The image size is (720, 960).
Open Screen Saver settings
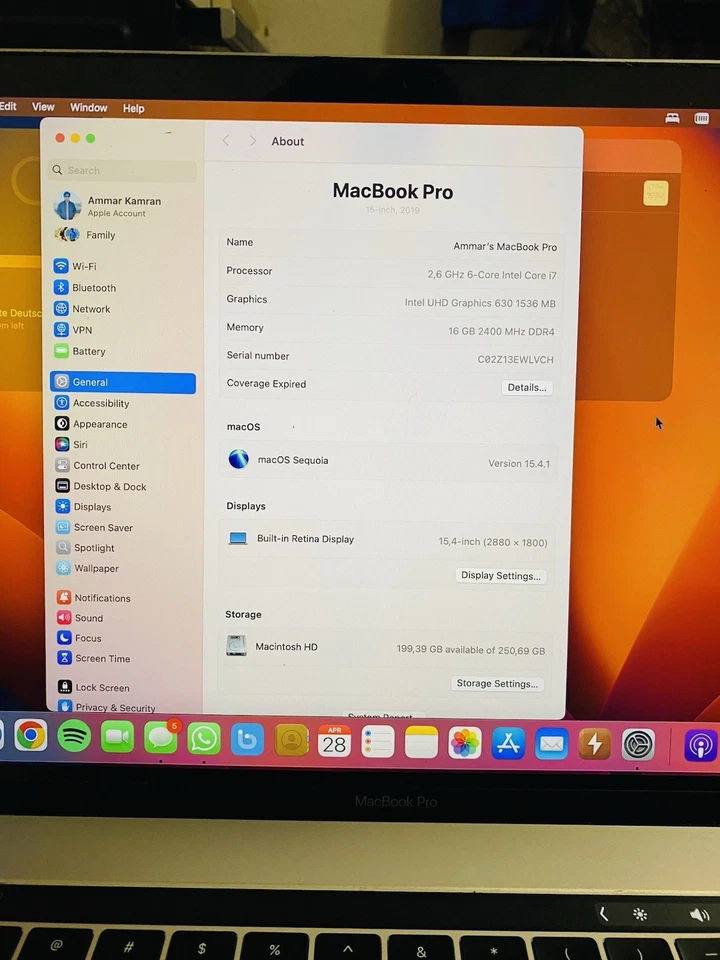94,527
